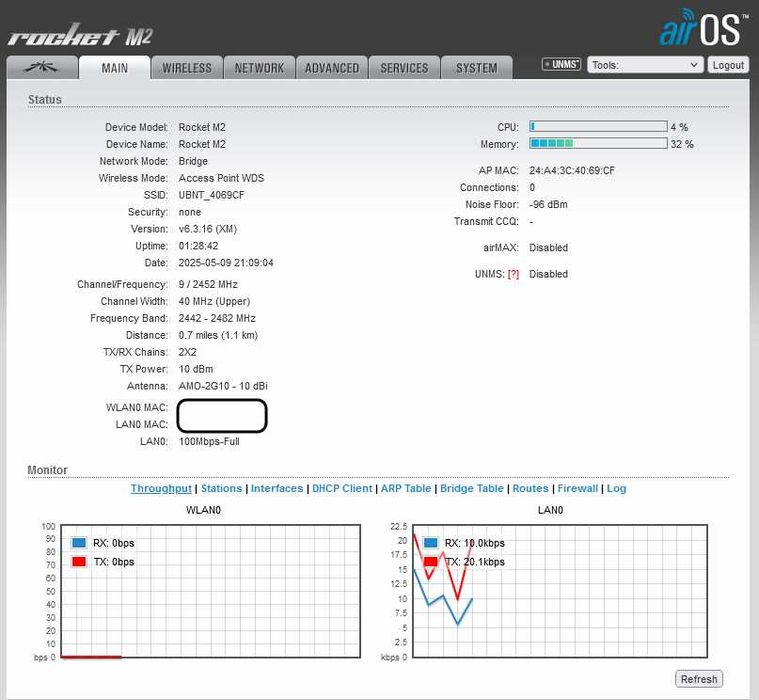The height and width of the screenshot is (700, 759).
Task: Click the date value 2025-05-09 21:09:04
Action: pos(226,263)
